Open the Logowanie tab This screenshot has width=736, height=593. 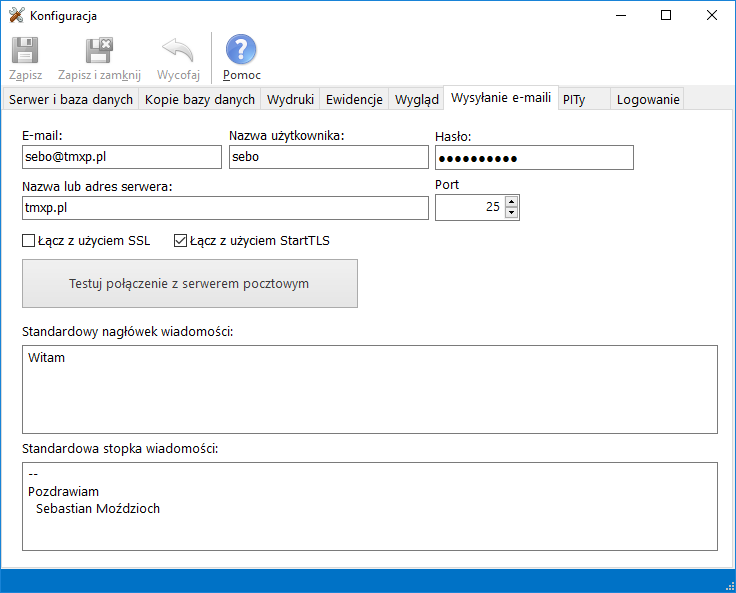648,100
